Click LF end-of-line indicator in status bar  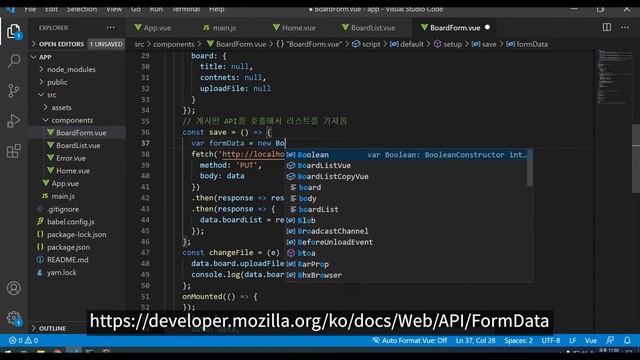coord(573,340)
